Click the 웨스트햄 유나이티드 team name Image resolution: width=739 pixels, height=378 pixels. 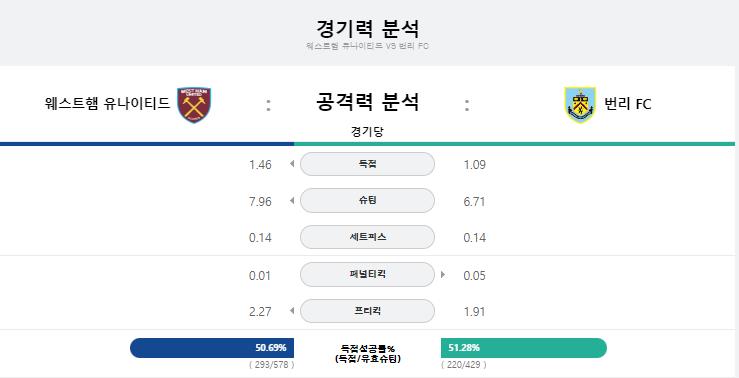coord(107,103)
